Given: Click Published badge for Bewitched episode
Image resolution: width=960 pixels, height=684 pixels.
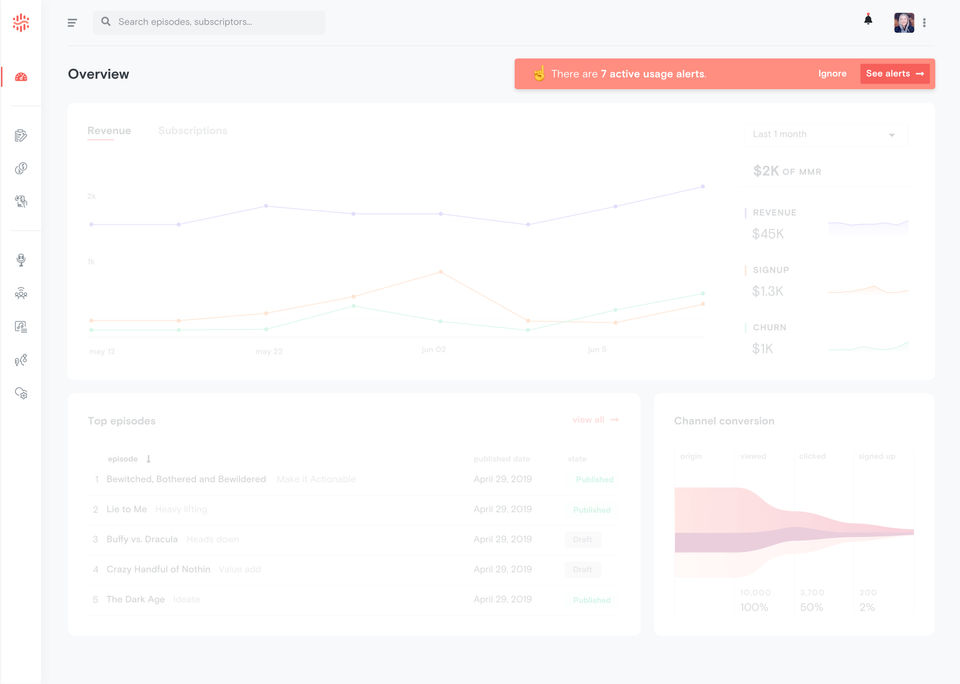Looking at the screenshot, I should click(x=594, y=479).
